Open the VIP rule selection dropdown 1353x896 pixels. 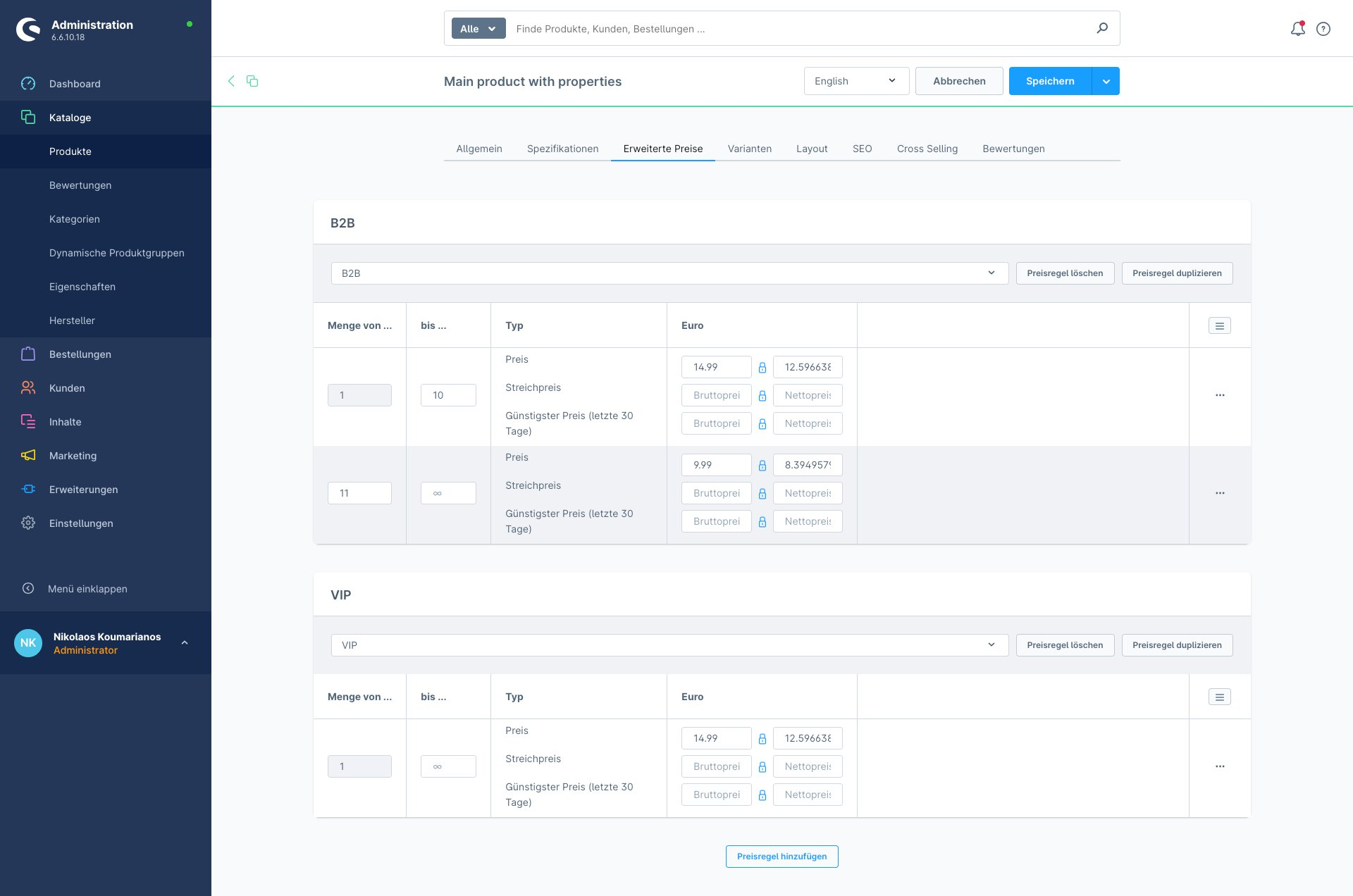click(x=669, y=645)
